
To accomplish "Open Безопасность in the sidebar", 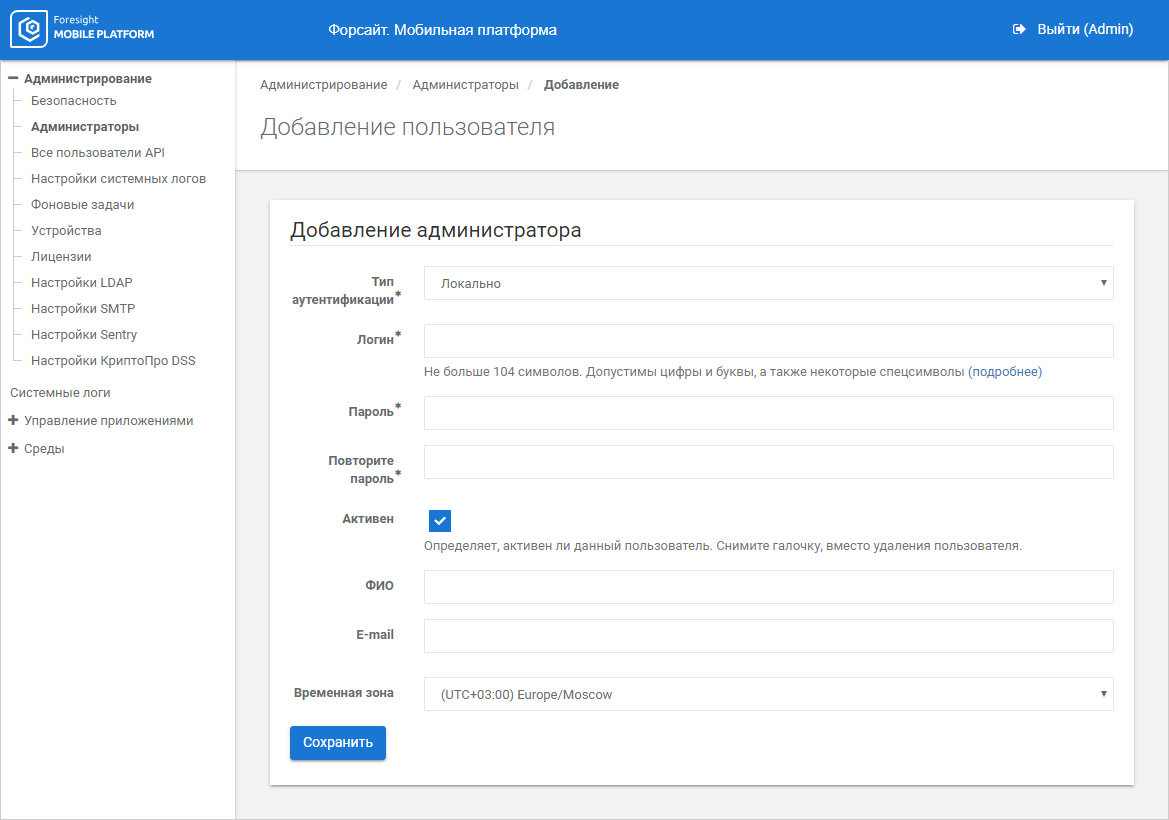I will (x=73, y=101).
